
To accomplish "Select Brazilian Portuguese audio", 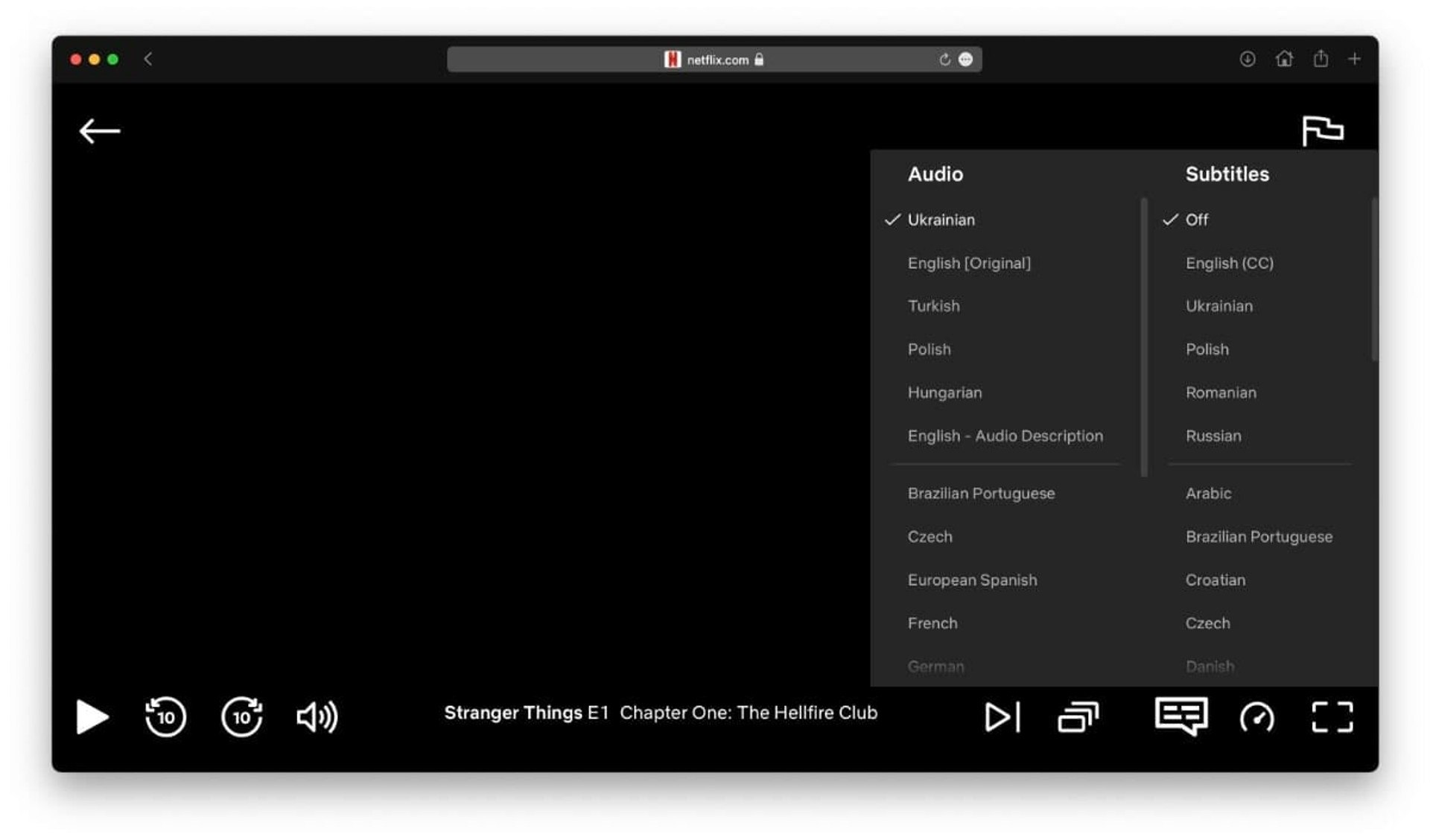I will 981,493.
